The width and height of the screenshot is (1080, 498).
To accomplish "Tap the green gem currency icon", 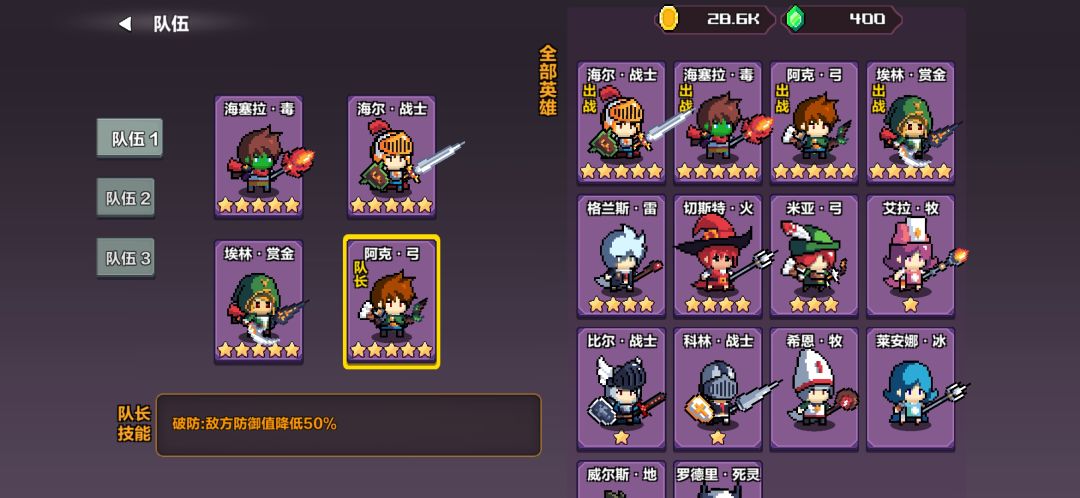I will [795, 19].
